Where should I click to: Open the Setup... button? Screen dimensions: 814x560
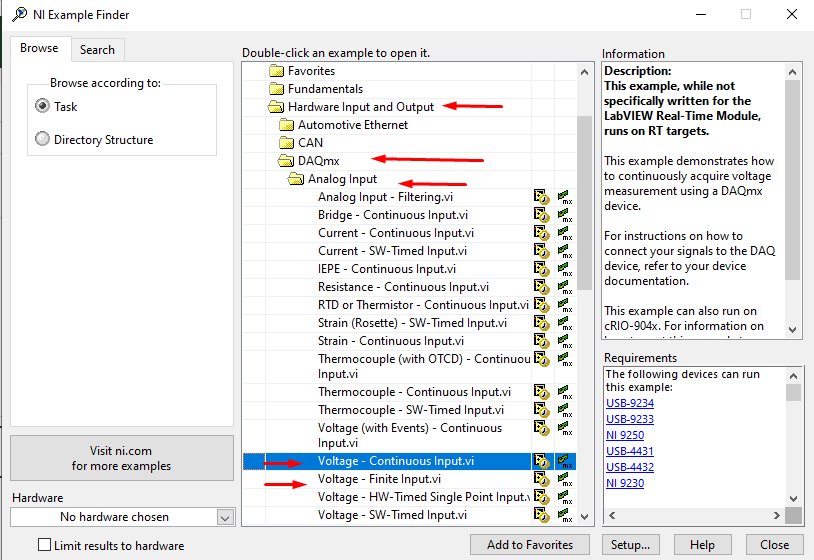(x=630, y=544)
